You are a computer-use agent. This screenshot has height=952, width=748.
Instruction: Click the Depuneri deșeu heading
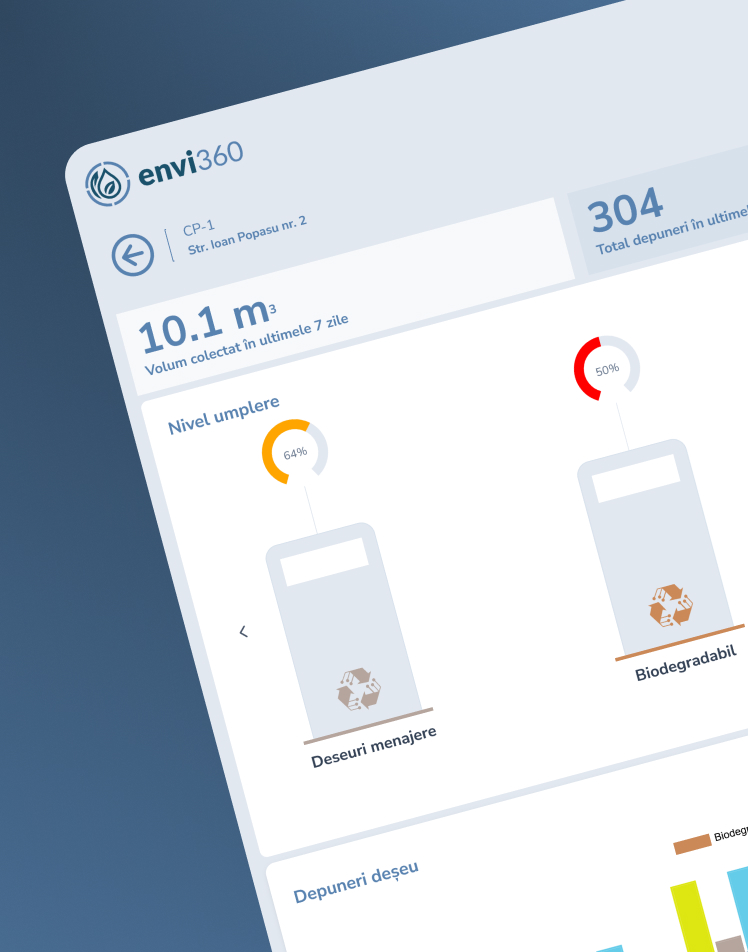(x=356, y=882)
